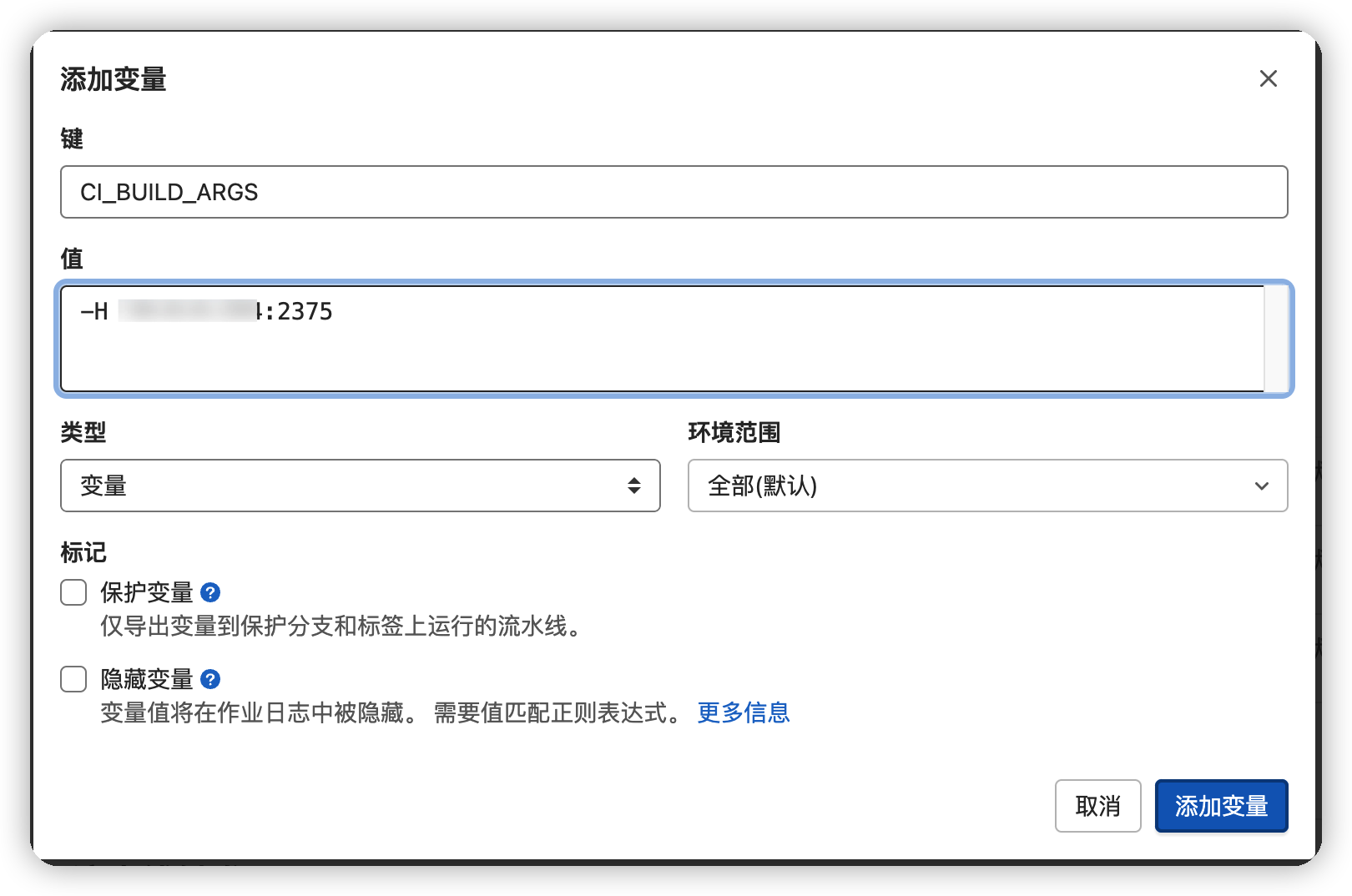Open the 类型 dropdown showing 变量
1352x896 pixels.
point(359,486)
